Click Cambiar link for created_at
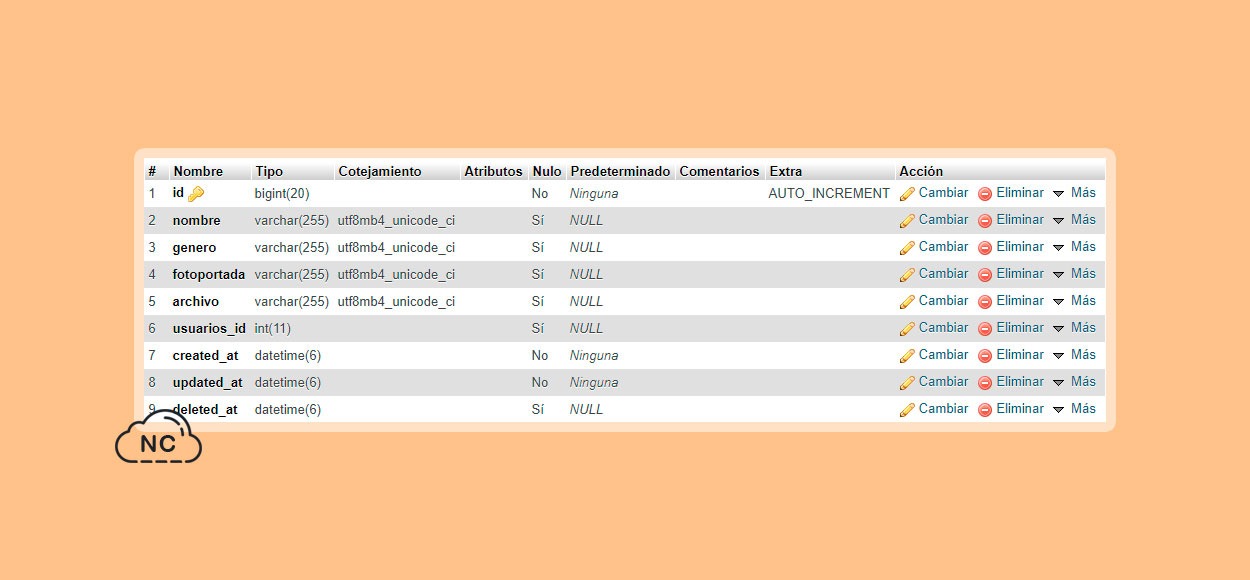 pyautogui.click(x=943, y=355)
